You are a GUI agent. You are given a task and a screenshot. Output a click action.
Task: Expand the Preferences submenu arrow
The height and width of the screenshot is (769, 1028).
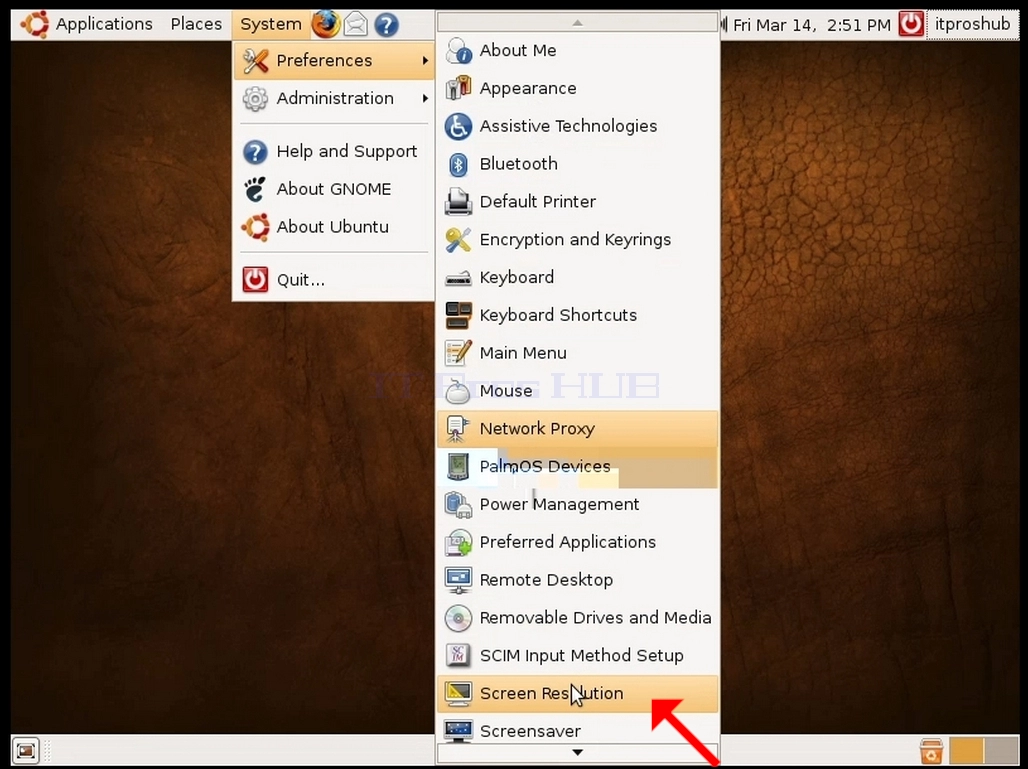tap(425, 60)
